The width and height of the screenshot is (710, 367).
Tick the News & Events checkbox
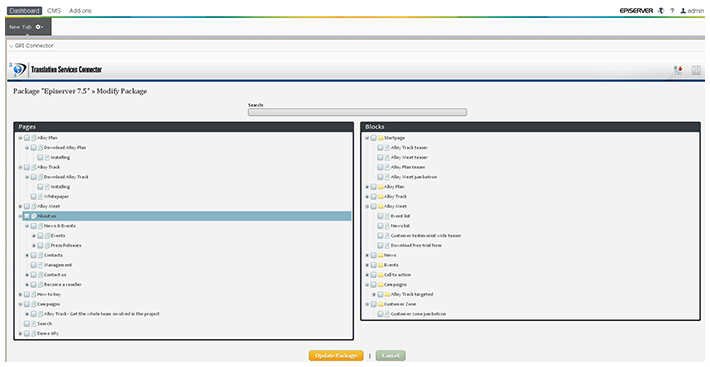pos(34,226)
